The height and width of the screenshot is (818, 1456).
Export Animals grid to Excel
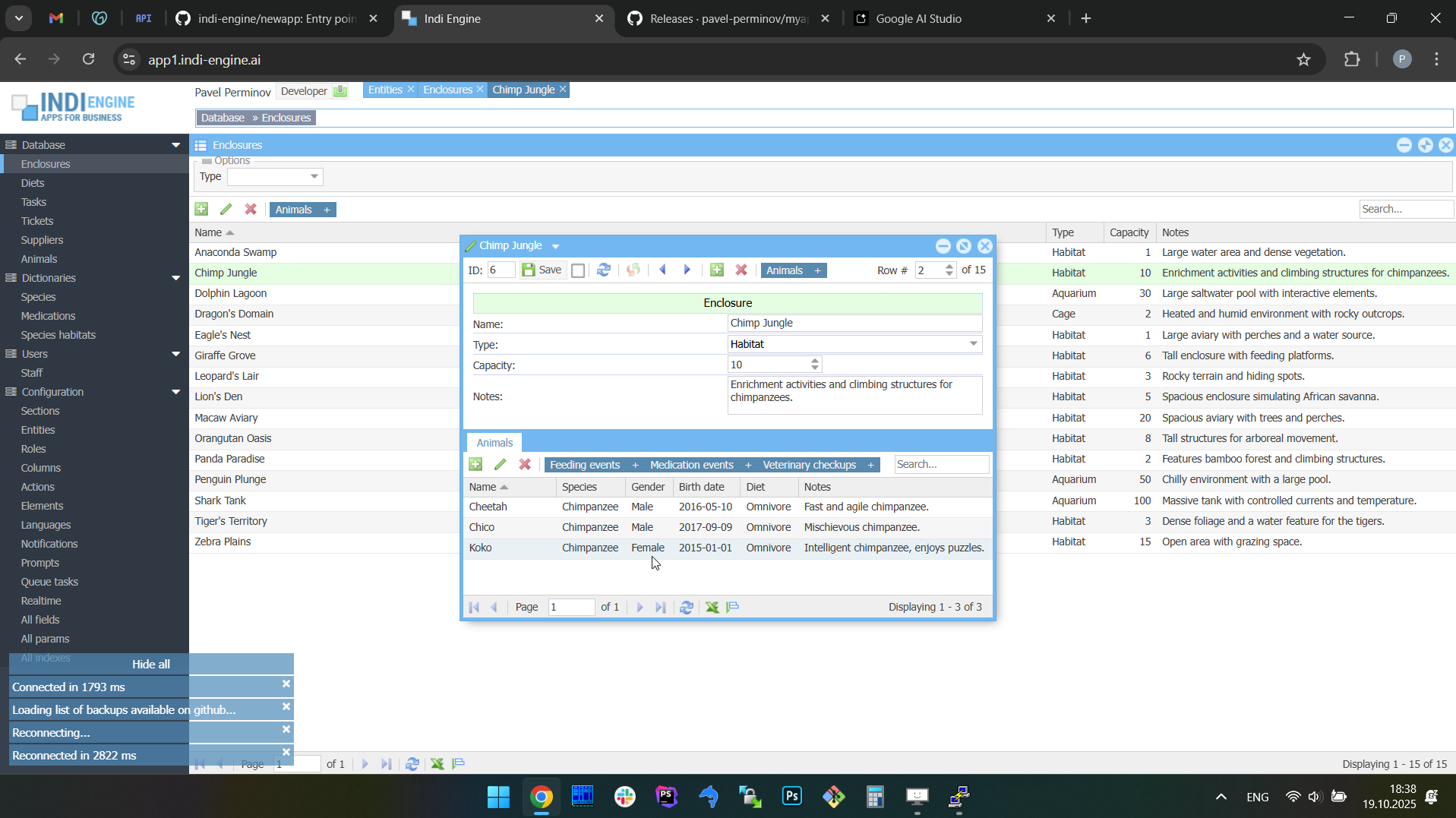(712, 608)
